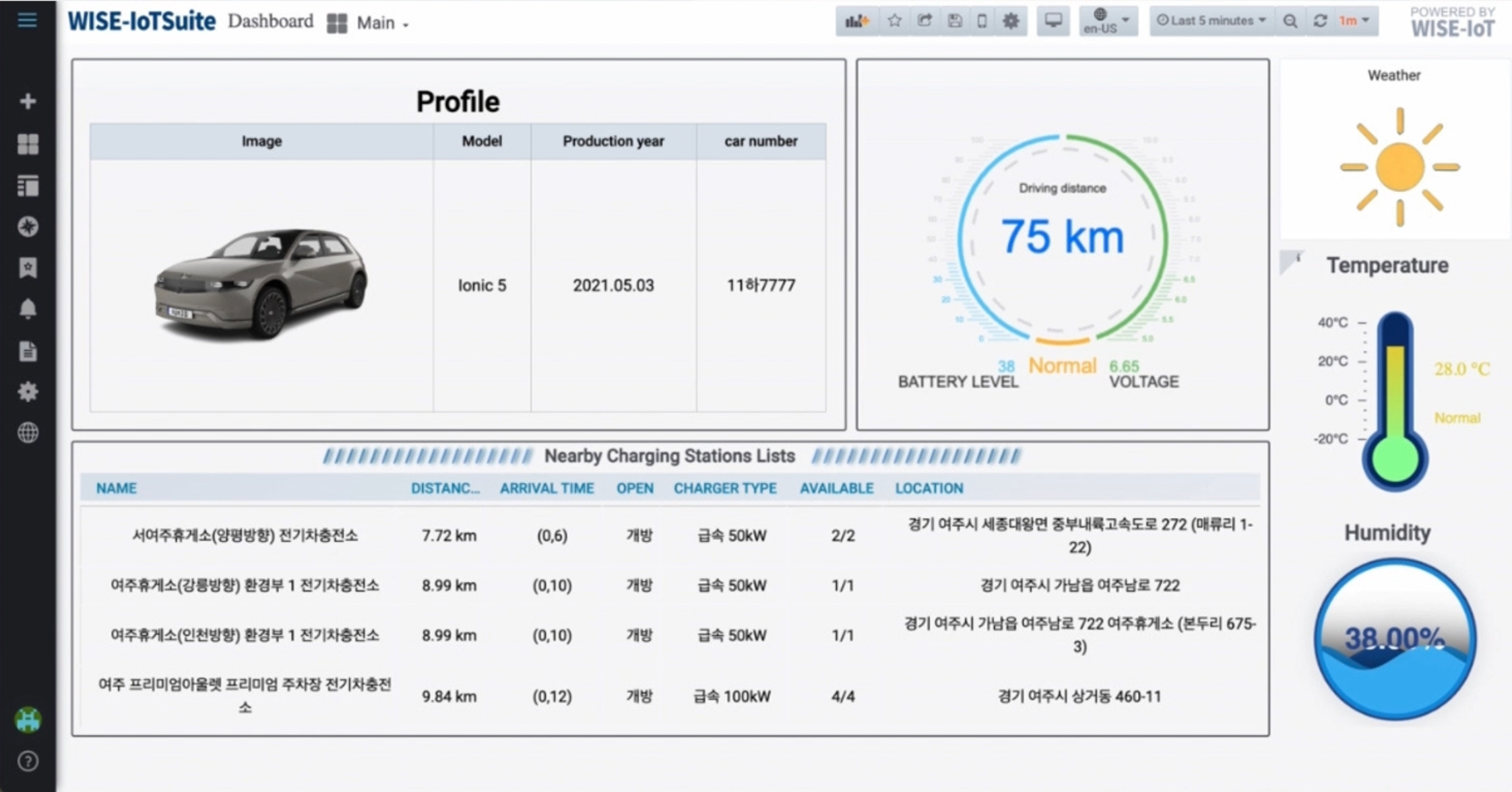The height and width of the screenshot is (792, 1512).
Task: Open the Main dashboard dropdown
Action: [x=368, y=23]
